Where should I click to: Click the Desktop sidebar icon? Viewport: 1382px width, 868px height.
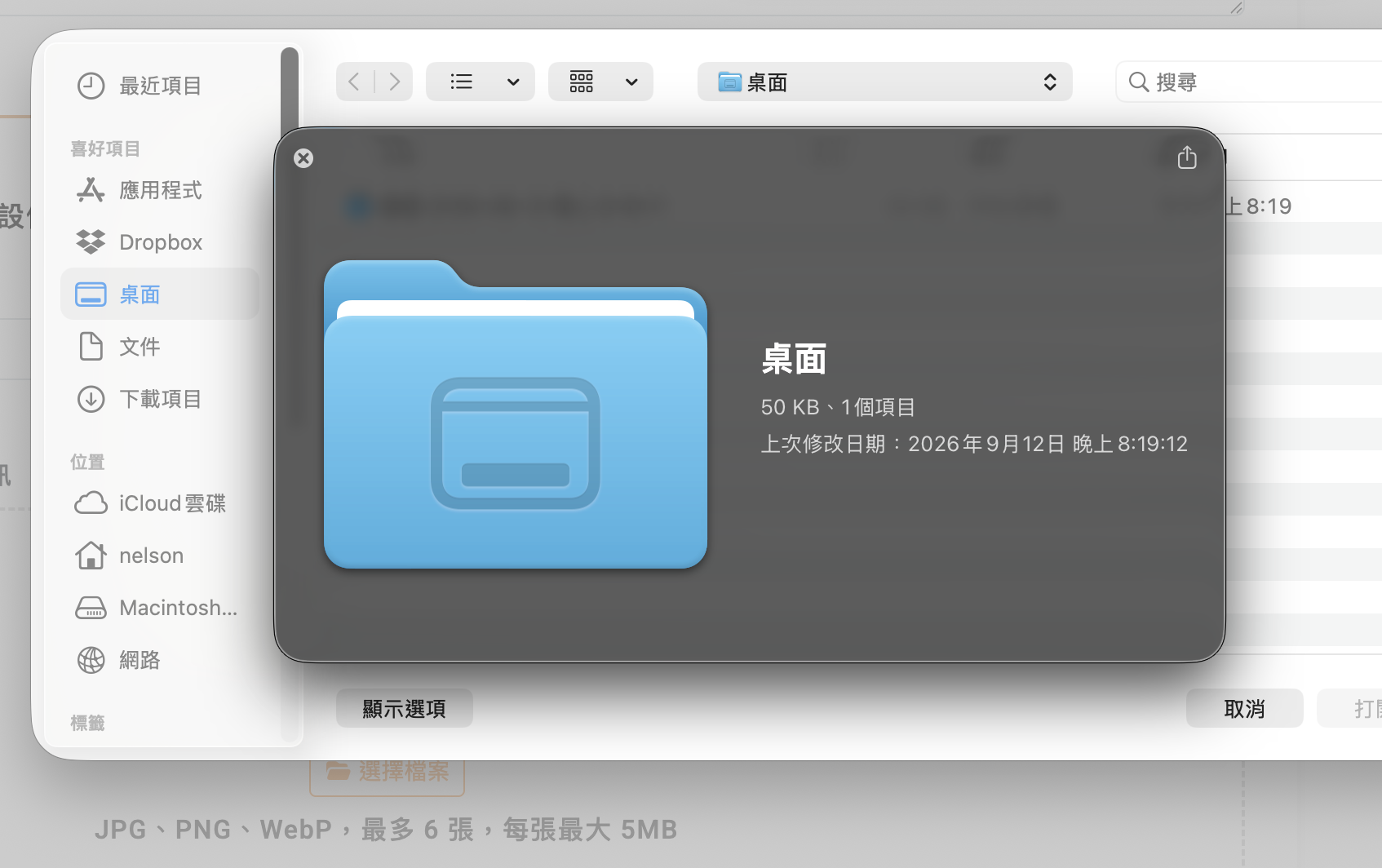pos(91,294)
